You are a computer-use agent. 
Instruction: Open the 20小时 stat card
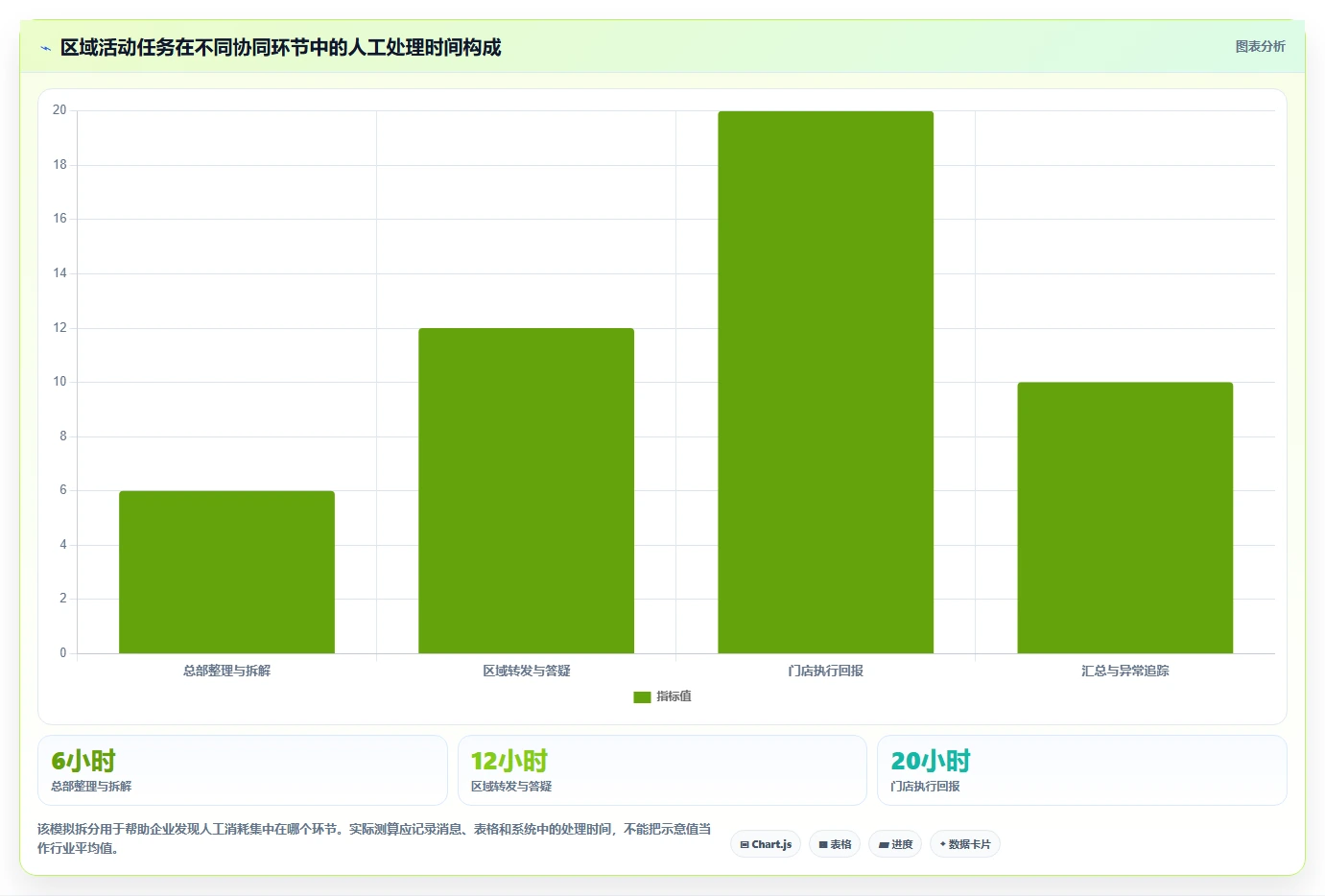(x=1081, y=770)
